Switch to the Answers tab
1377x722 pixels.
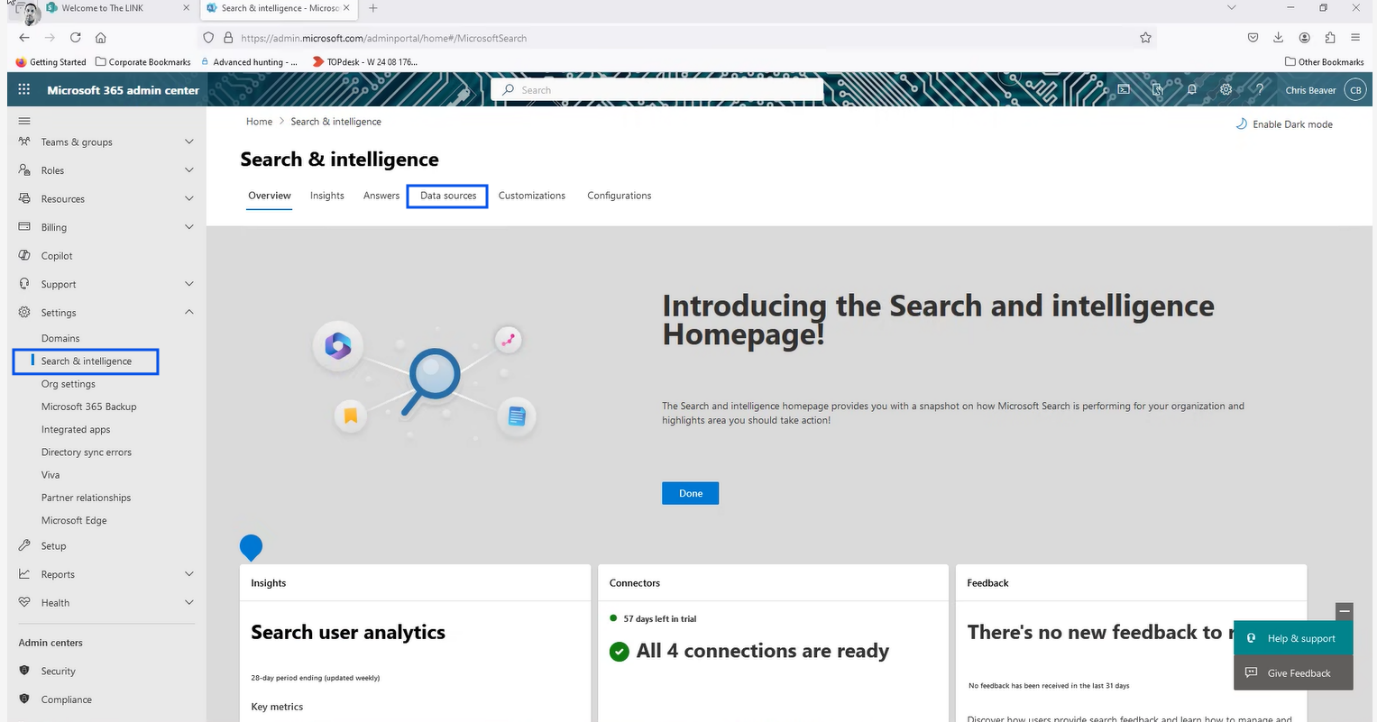(381, 196)
